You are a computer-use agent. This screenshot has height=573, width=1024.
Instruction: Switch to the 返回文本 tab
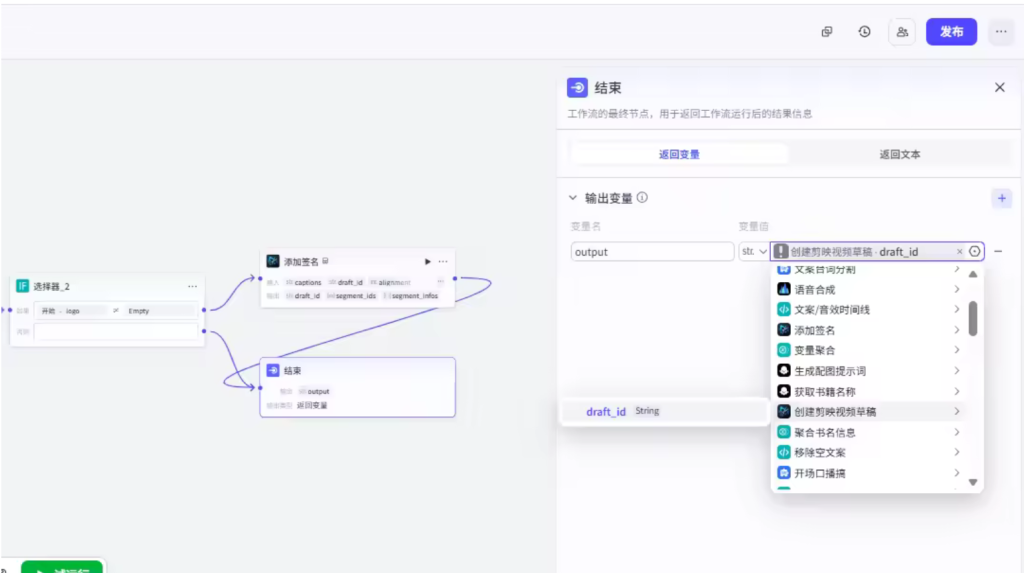[900, 154]
